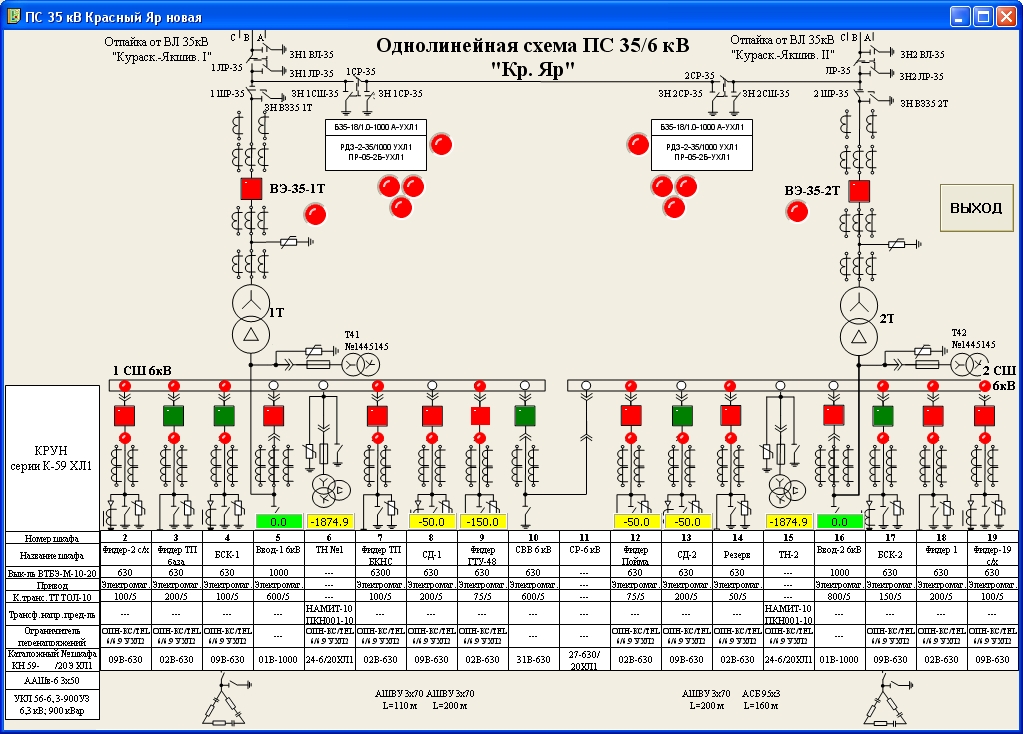This screenshot has height=734, width=1023.
Task: Click the 2Т power transformer symbol
Action: [x=859, y=322]
